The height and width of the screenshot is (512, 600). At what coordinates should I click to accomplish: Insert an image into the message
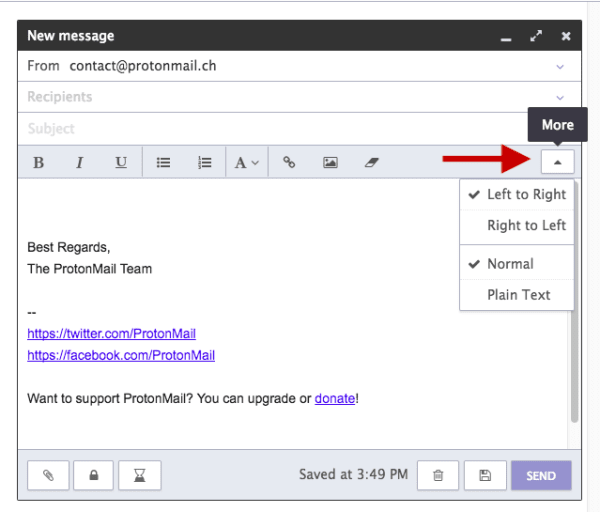[x=330, y=163]
